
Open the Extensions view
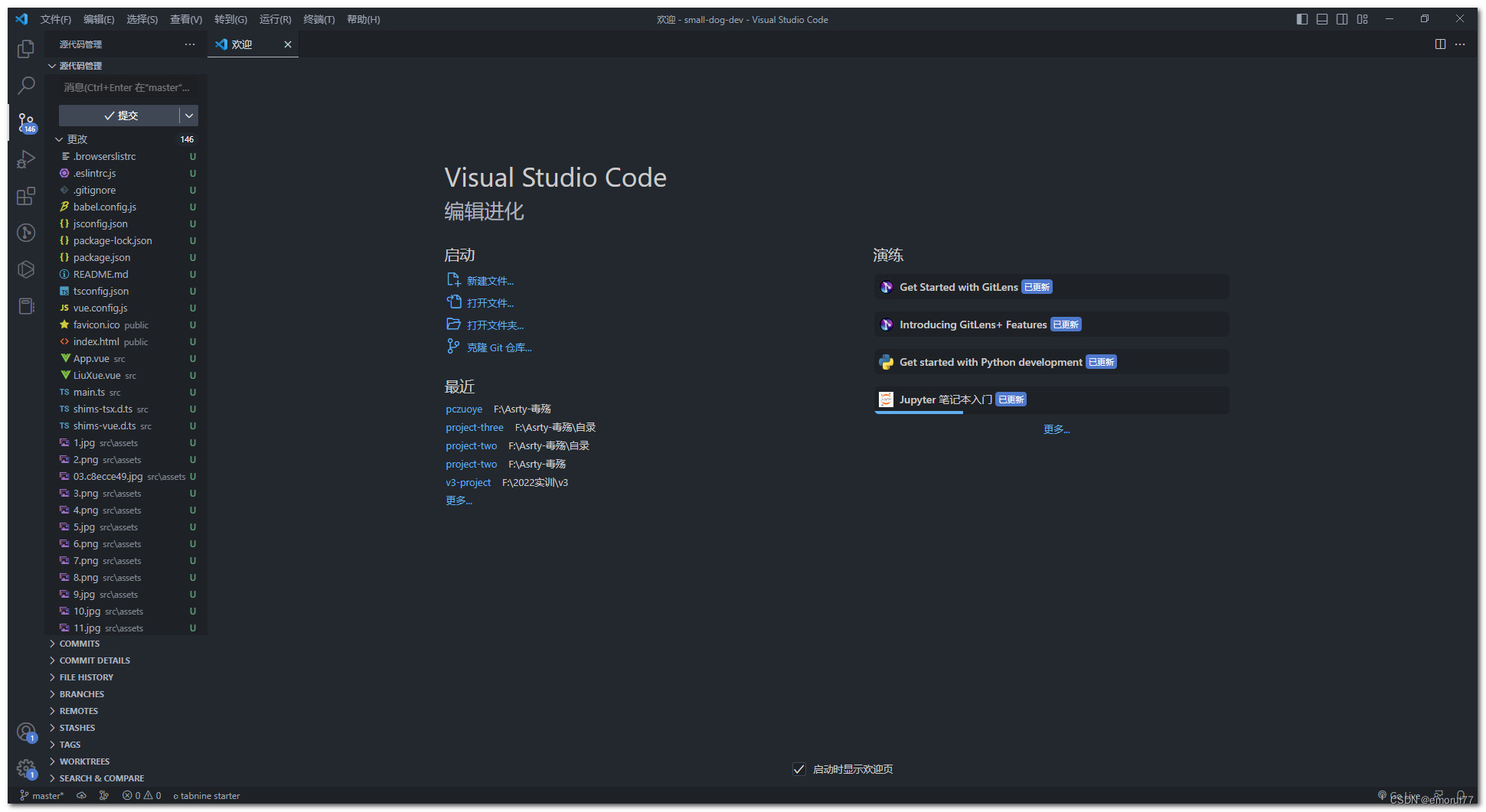26,196
